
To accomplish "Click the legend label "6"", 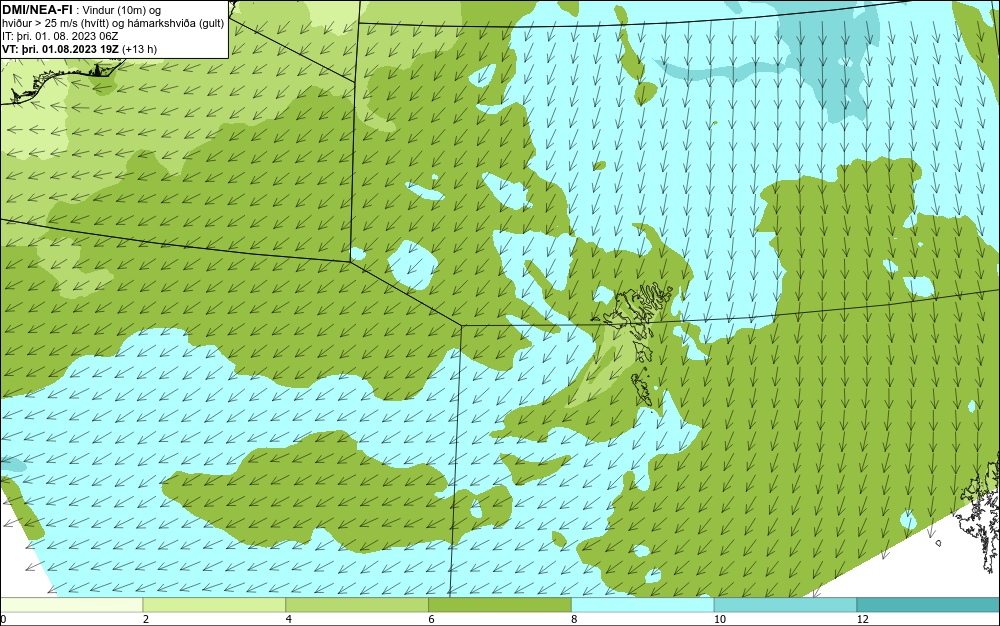I will click(x=432, y=619).
